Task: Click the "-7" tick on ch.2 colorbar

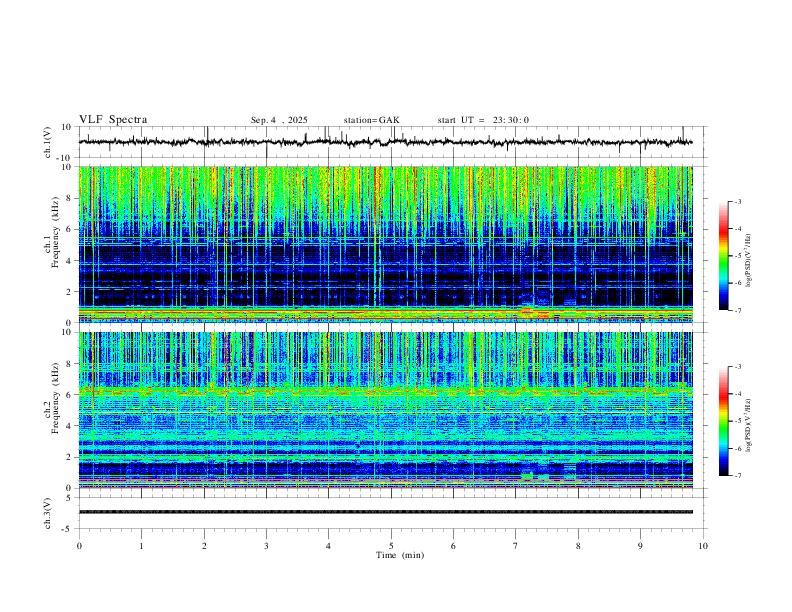Action: tap(737, 476)
